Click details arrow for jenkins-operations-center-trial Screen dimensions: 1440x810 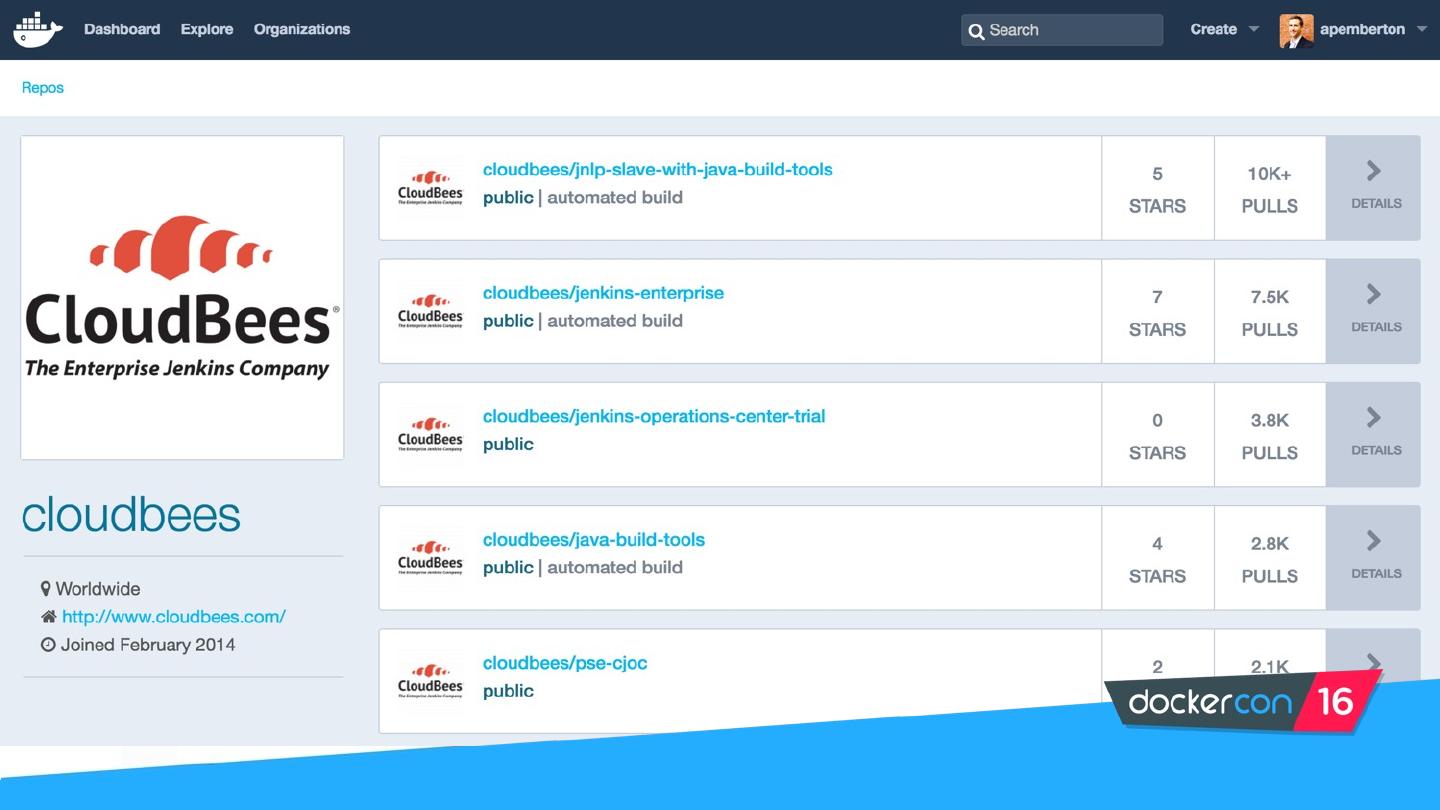1373,418
